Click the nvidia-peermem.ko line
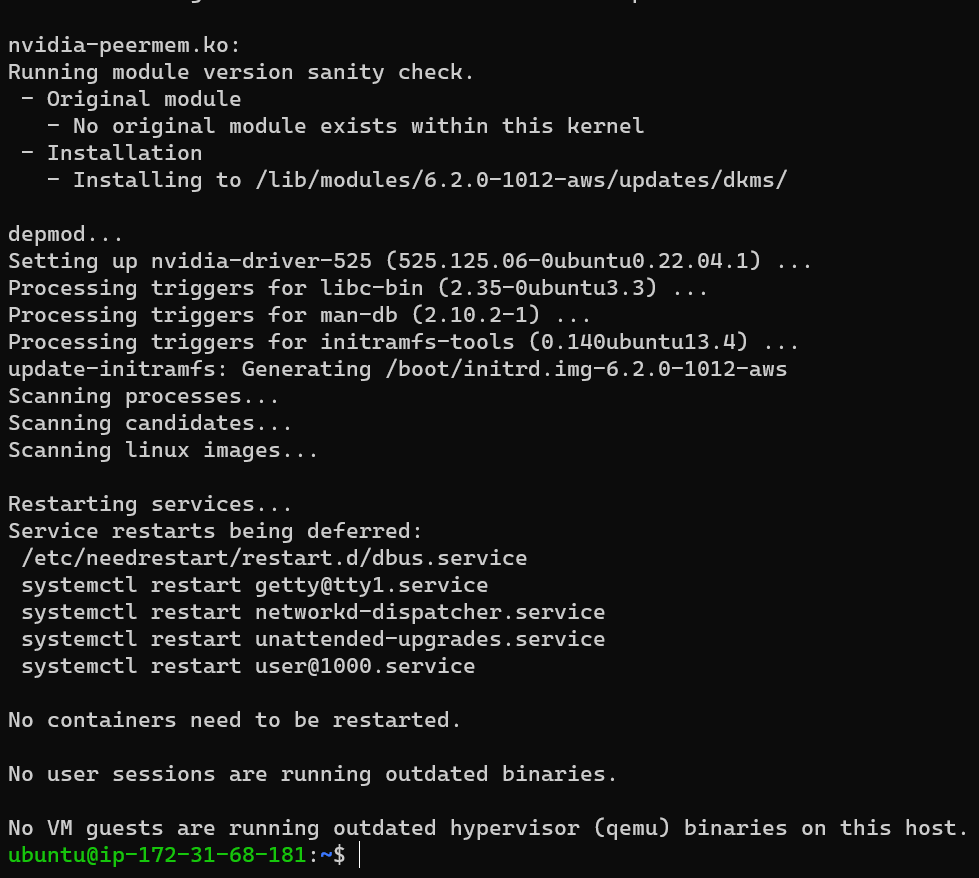Image resolution: width=979 pixels, height=878 pixels. click(x=124, y=46)
